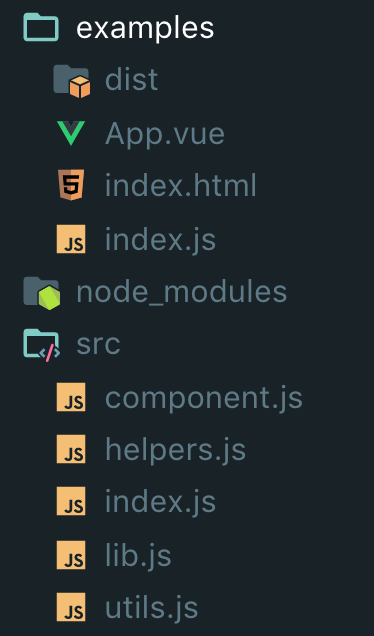Open the App.vue file
The image size is (374, 636).
(x=165, y=134)
